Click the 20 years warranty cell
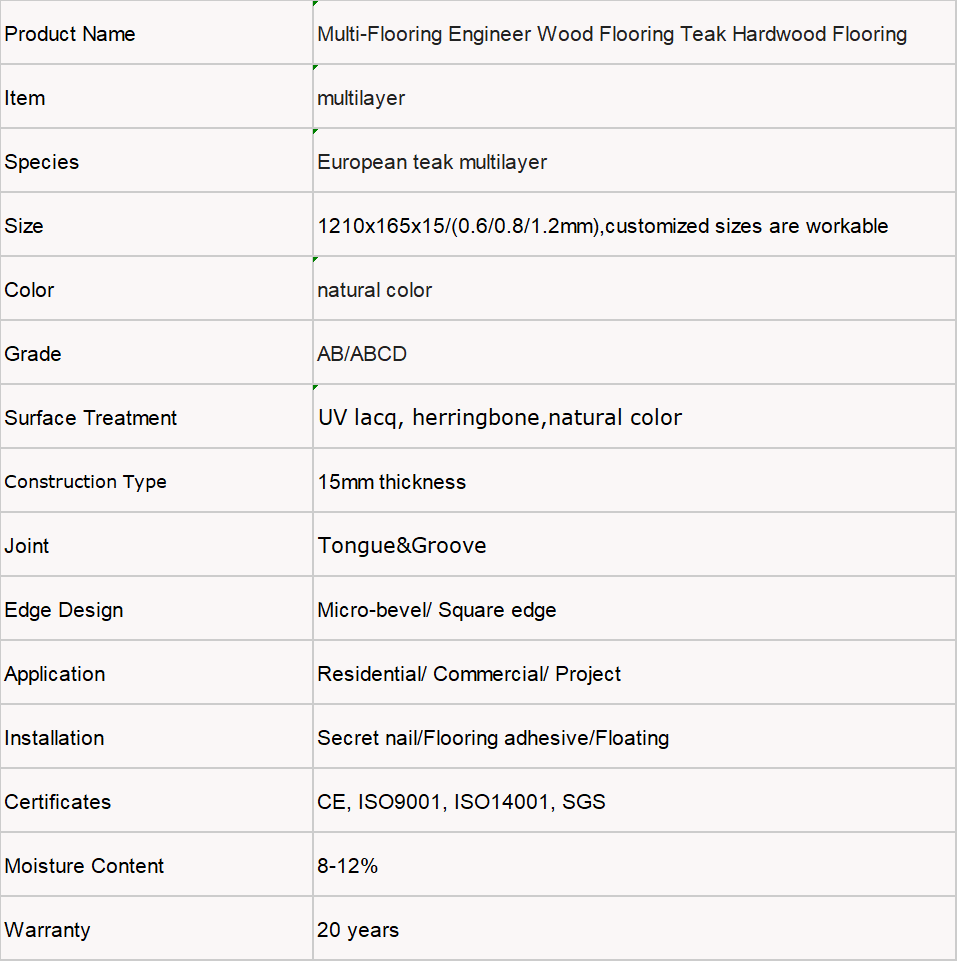 coord(634,929)
